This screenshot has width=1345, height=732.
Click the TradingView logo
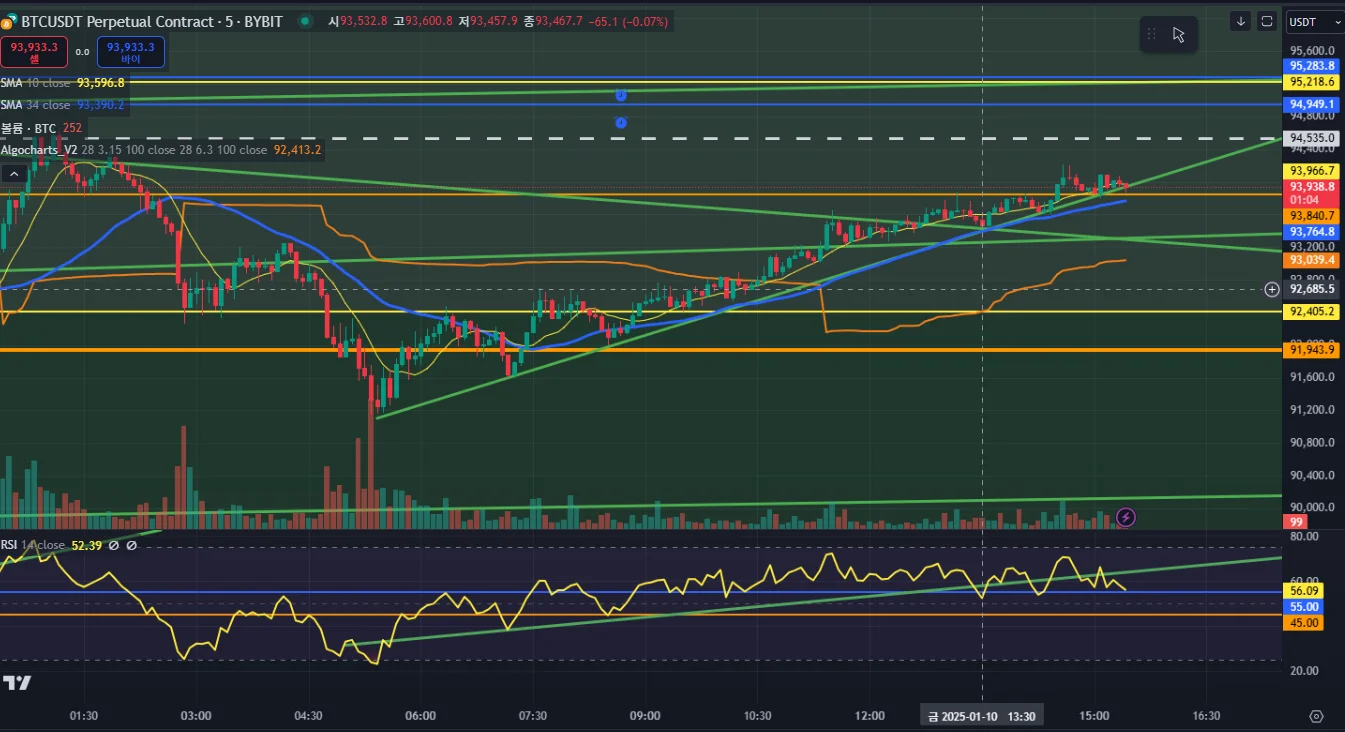[17, 683]
